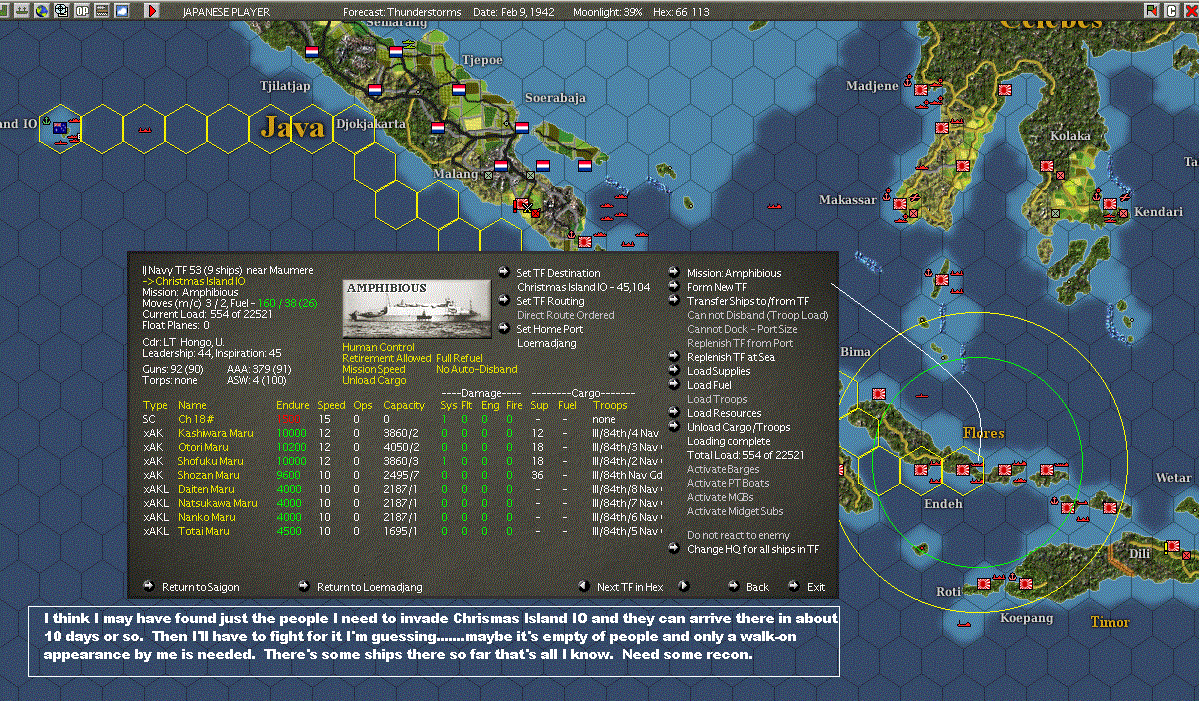Go to next TF in hex arrow
The height and width of the screenshot is (701, 1199).
click(684, 586)
